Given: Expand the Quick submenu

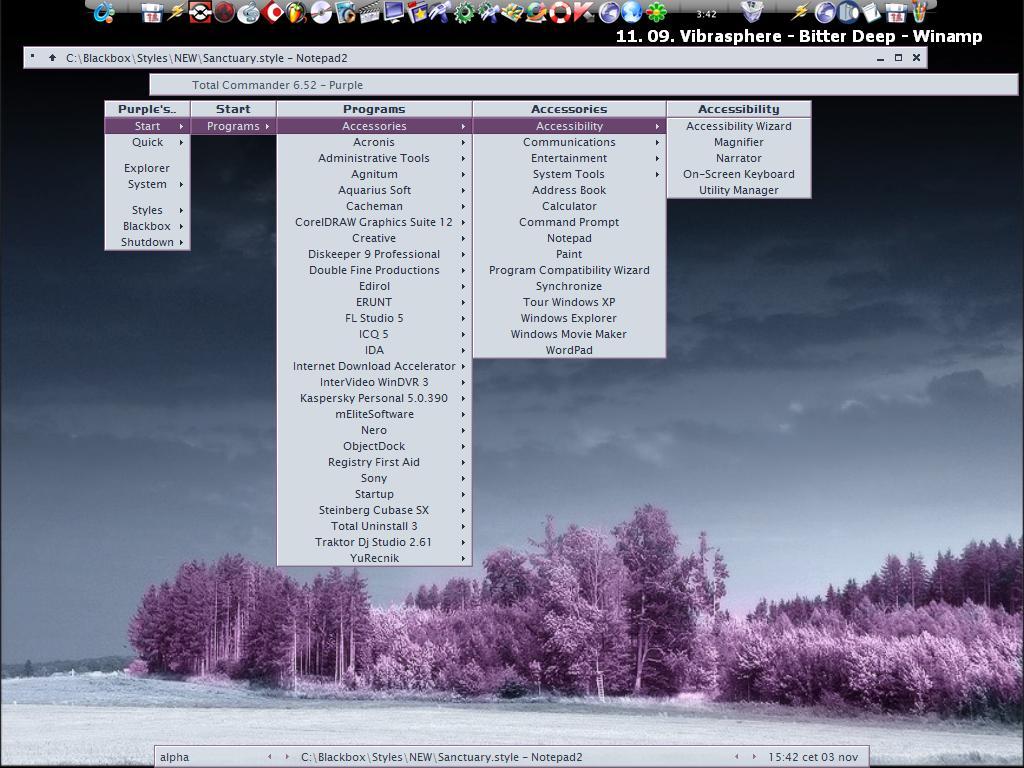Looking at the screenshot, I should pos(148,142).
